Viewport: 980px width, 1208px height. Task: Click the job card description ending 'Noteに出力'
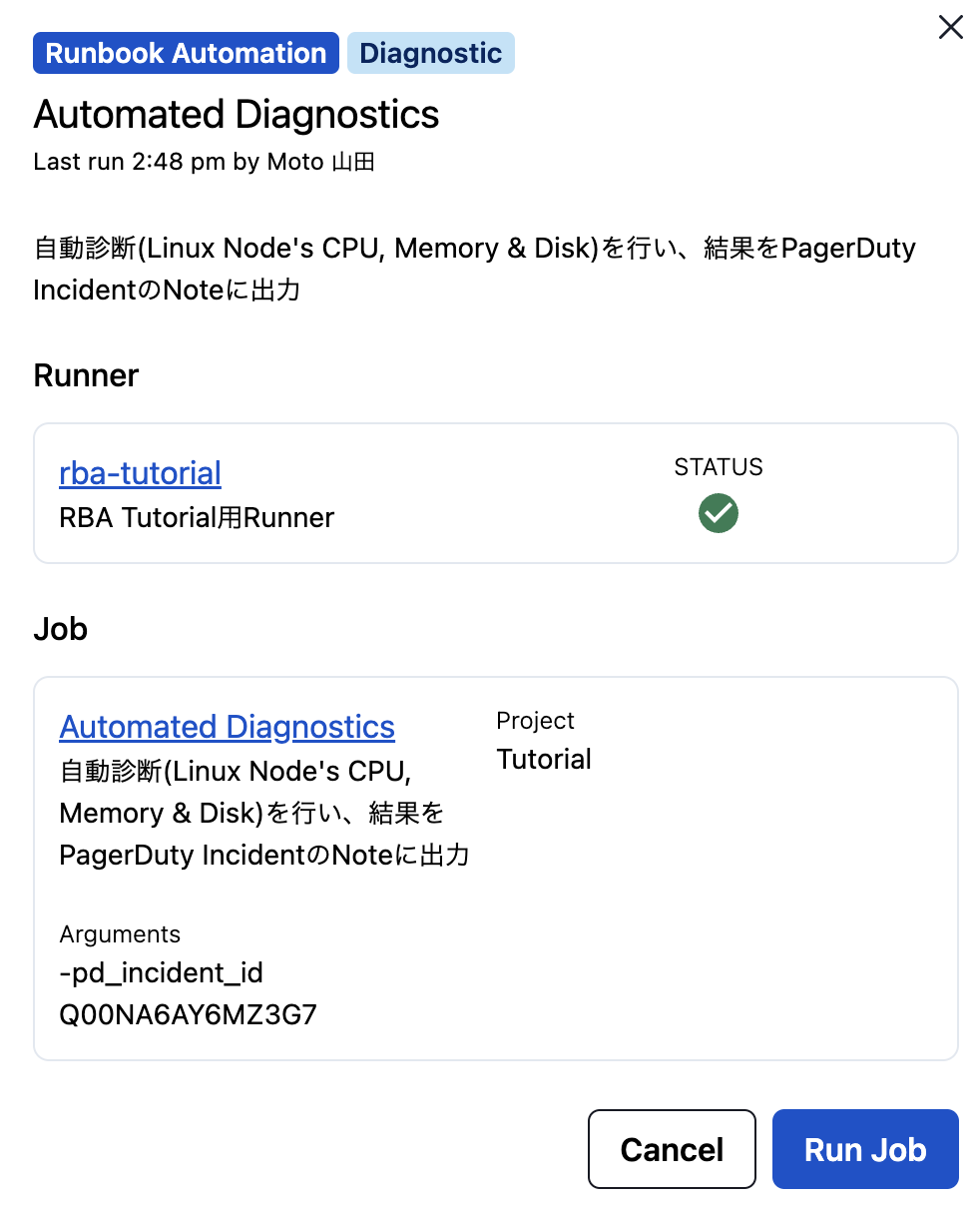tap(264, 814)
